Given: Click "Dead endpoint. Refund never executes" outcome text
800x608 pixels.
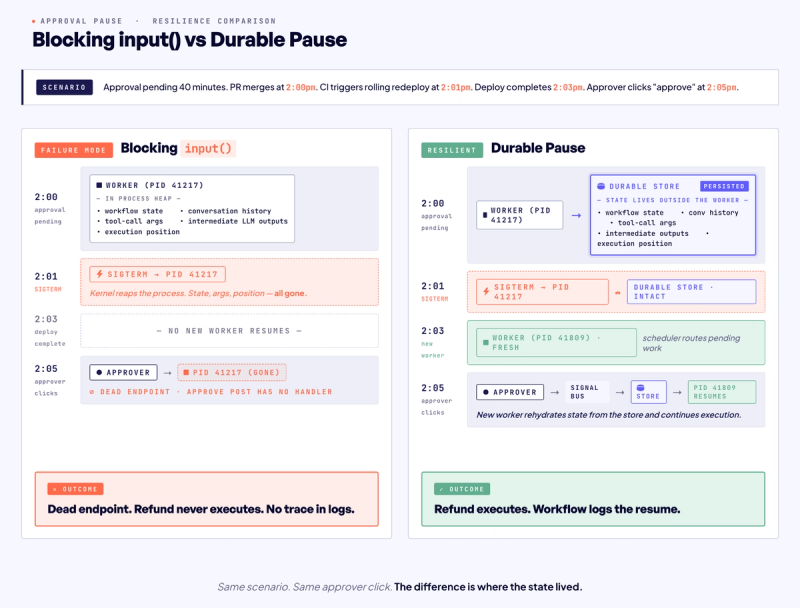Looking at the screenshot, I should pyautogui.click(x=201, y=509).
